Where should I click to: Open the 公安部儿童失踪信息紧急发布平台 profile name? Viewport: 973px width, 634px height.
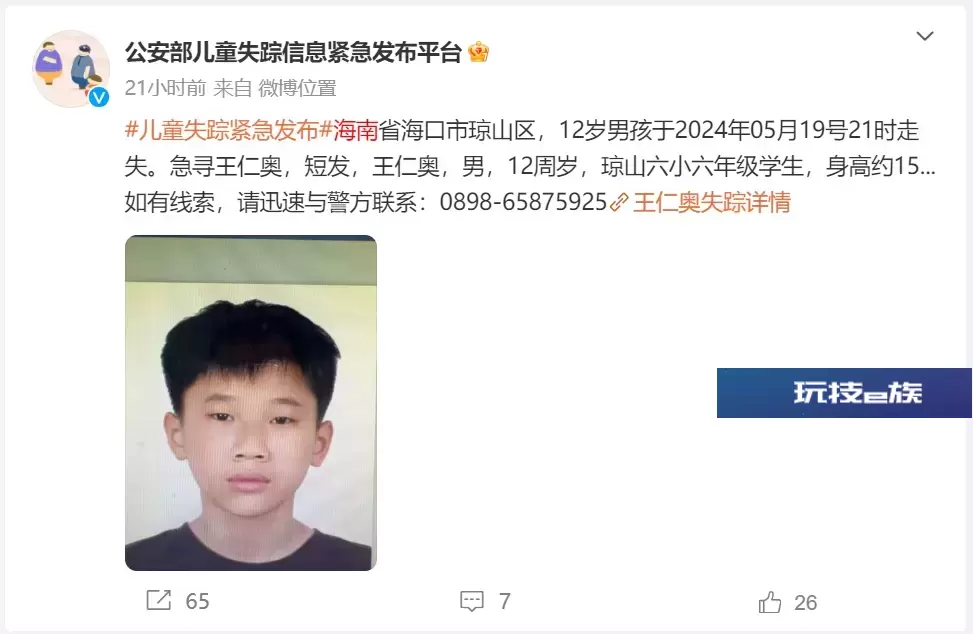click(294, 52)
